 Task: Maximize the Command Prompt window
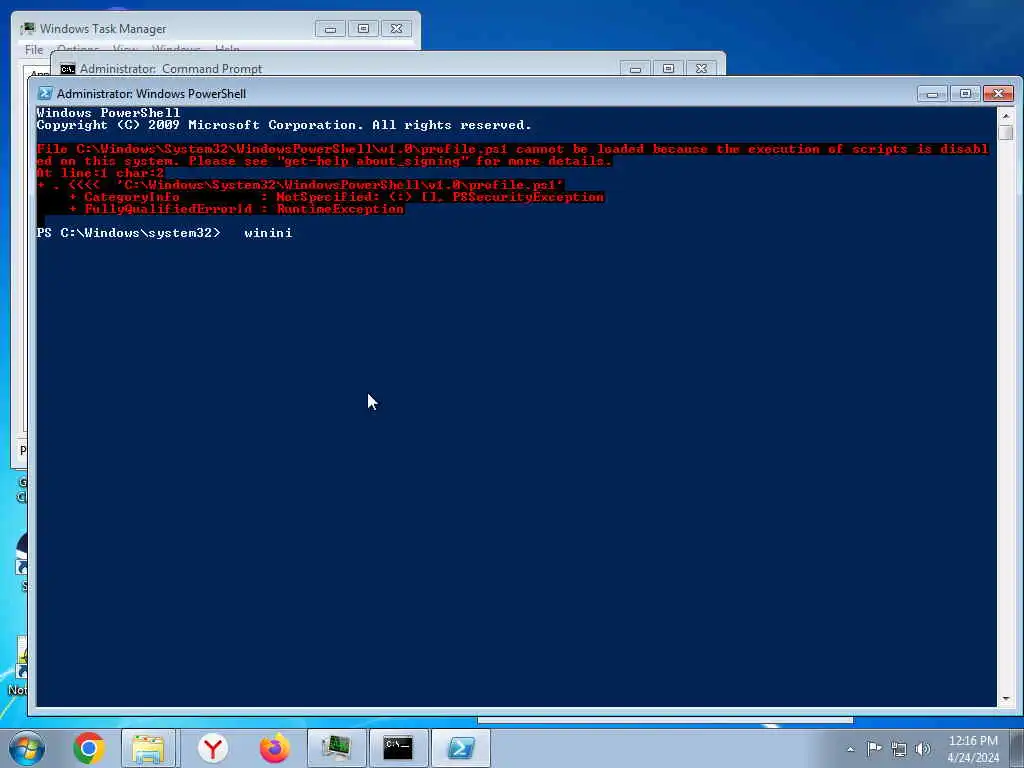tap(668, 69)
